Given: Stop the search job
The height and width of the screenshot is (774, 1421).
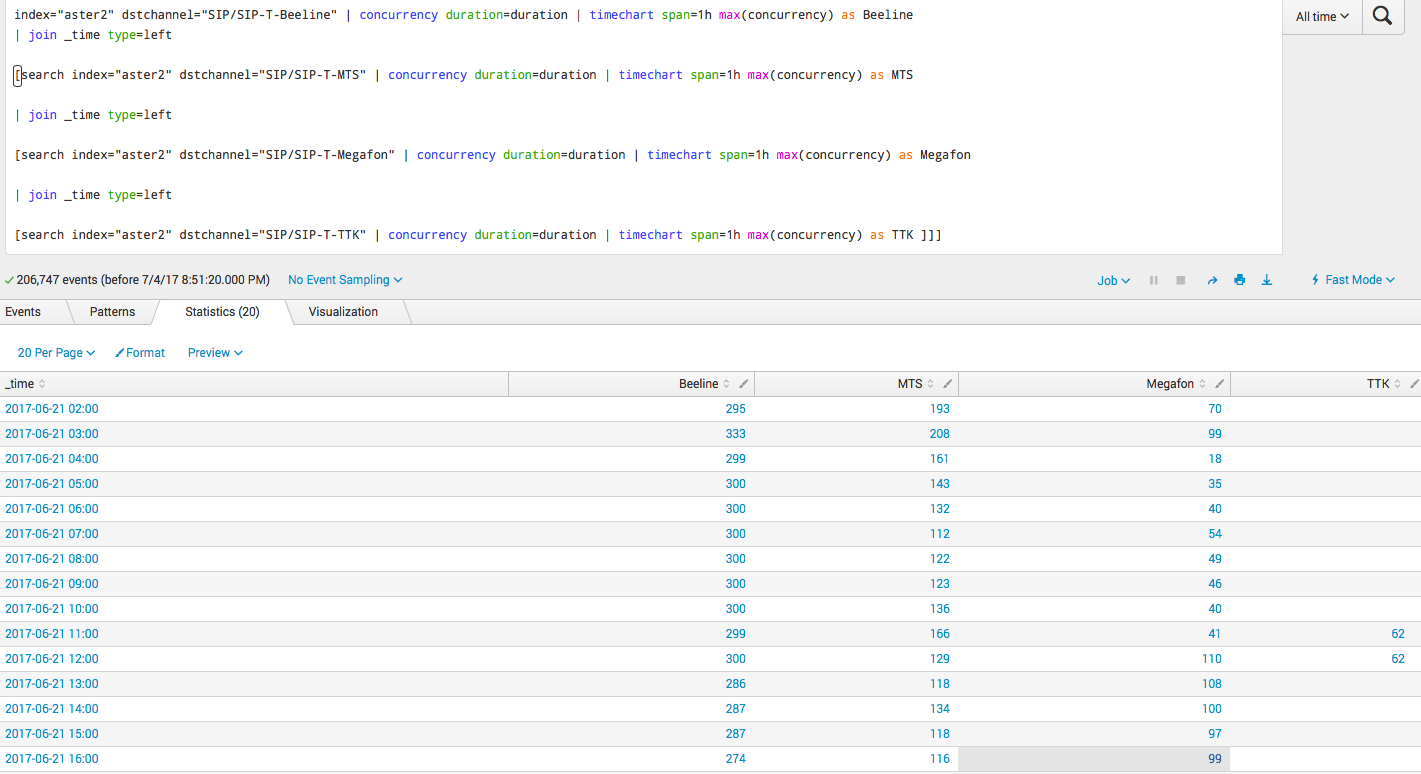Looking at the screenshot, I should (x=1180, y=280).
